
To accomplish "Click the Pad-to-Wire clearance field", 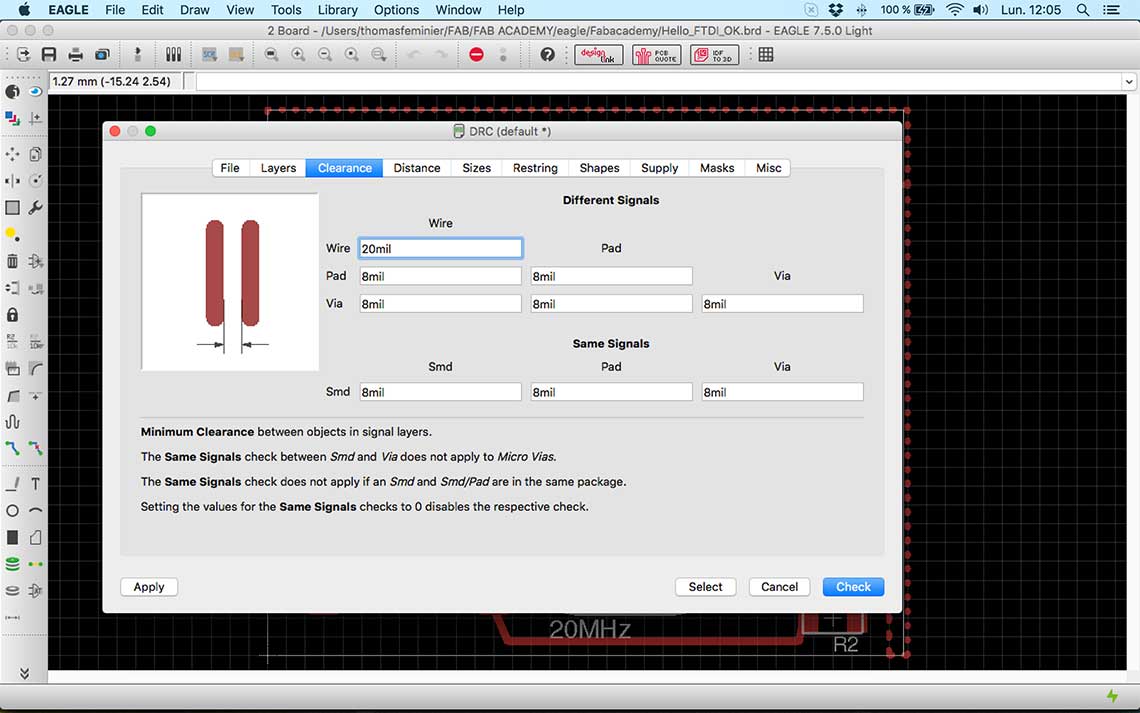I will (x=441, y=276).
